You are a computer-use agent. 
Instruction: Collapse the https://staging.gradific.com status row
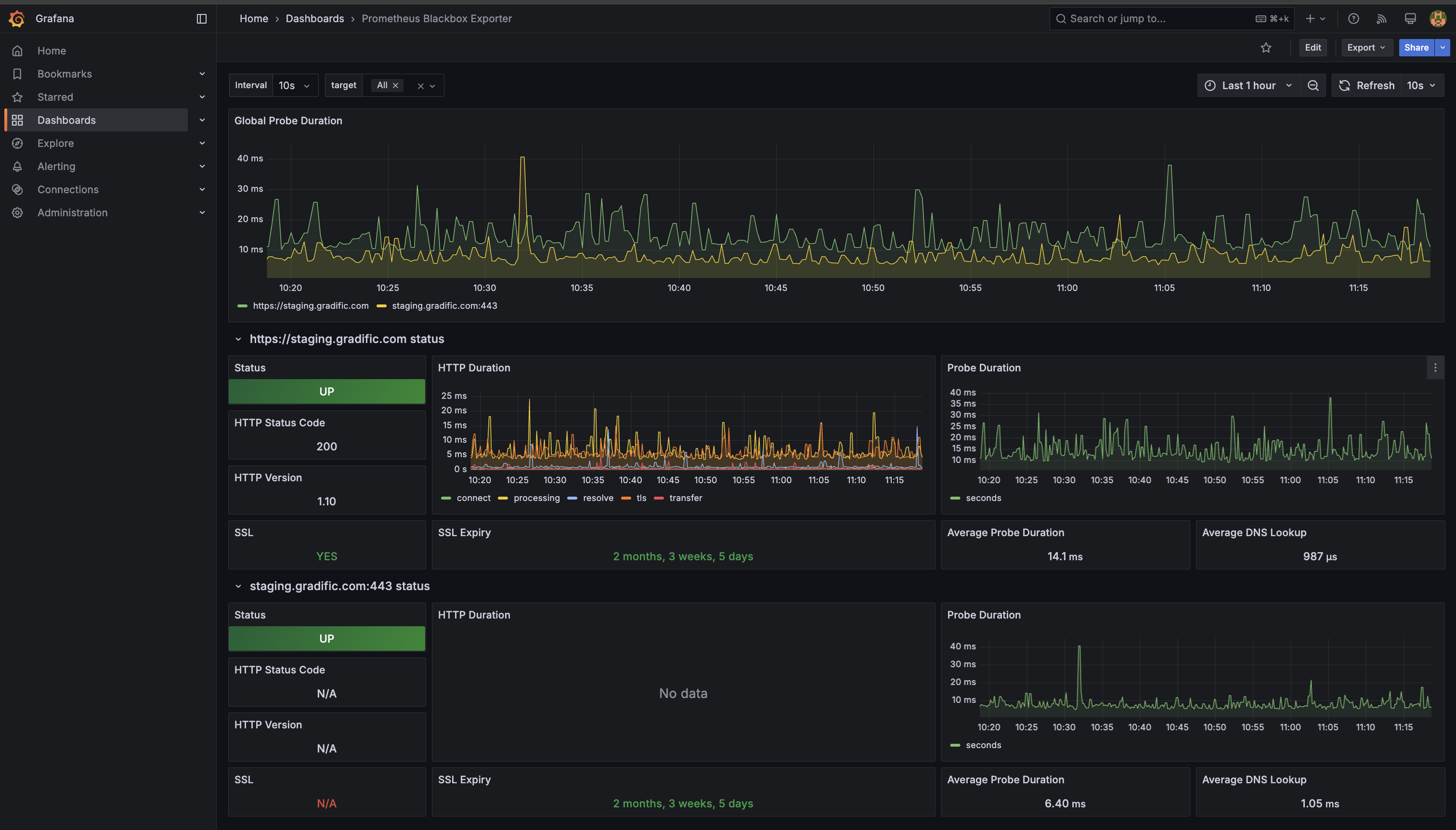(238, 339)
